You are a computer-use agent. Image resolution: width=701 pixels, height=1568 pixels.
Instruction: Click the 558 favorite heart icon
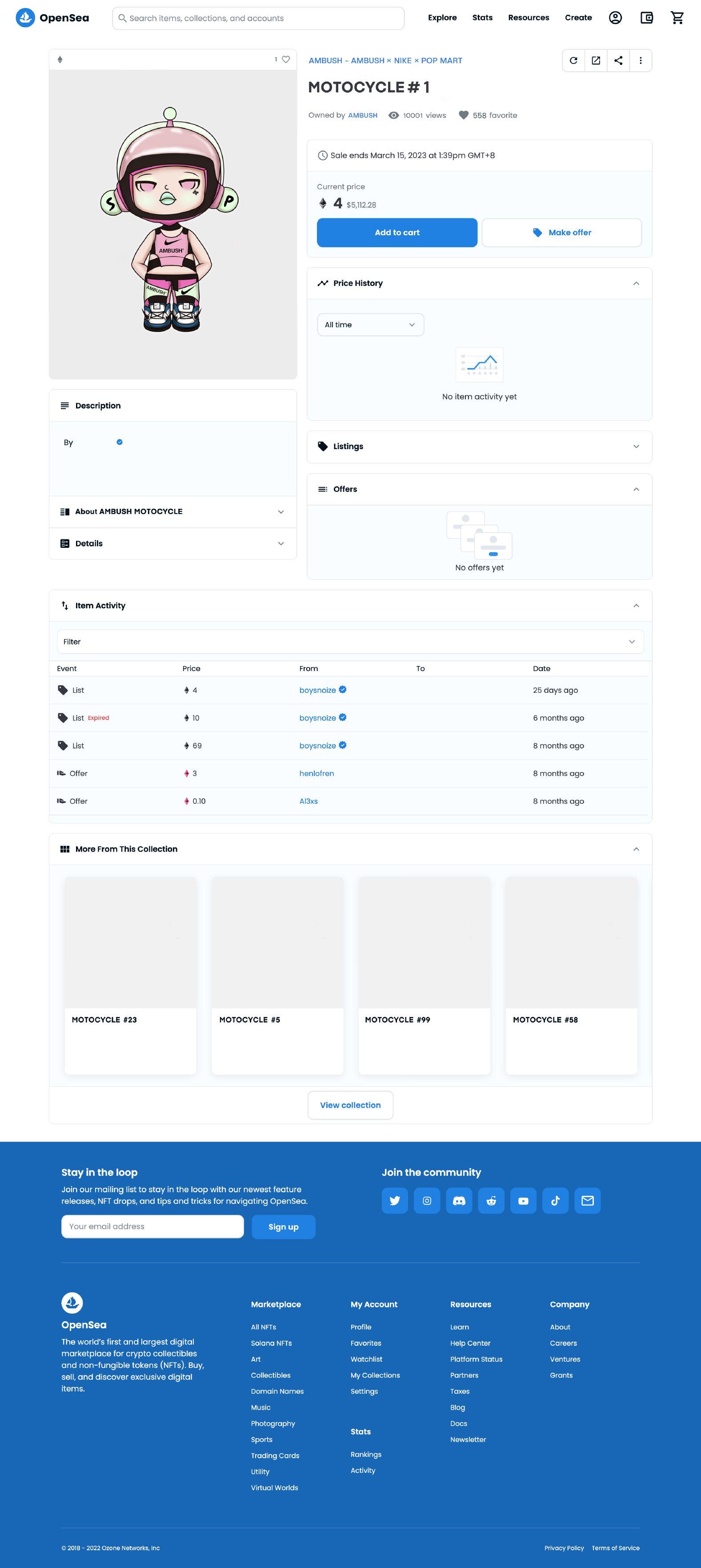point(464,115)
